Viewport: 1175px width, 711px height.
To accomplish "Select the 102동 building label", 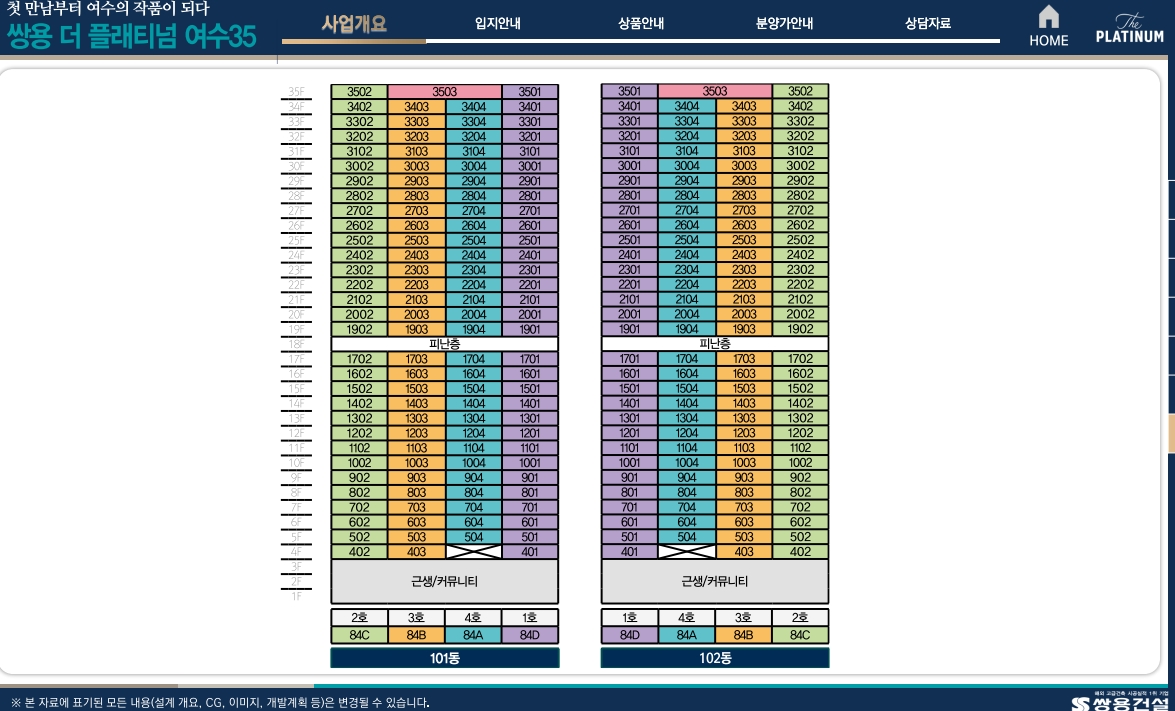I will 715,658.
